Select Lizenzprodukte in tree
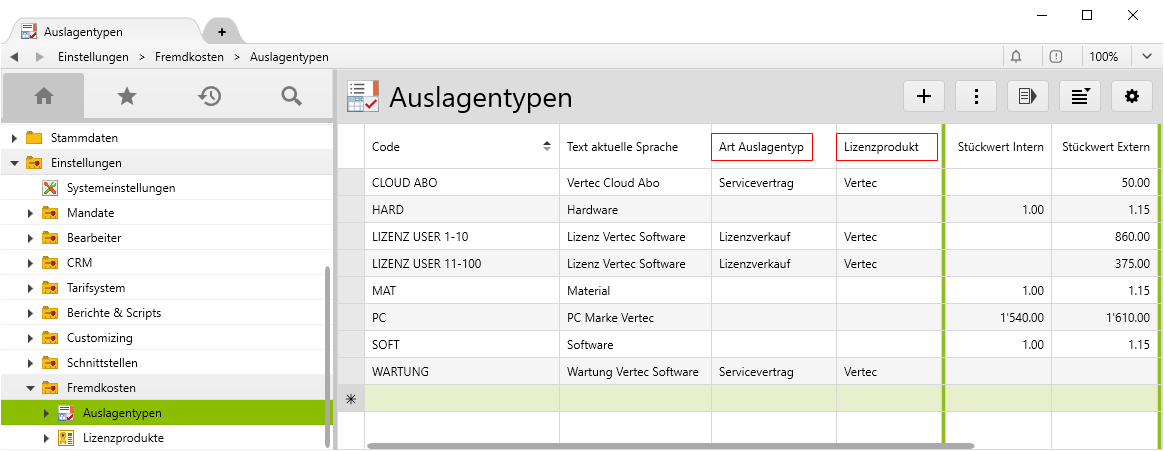 pos(123,438)
